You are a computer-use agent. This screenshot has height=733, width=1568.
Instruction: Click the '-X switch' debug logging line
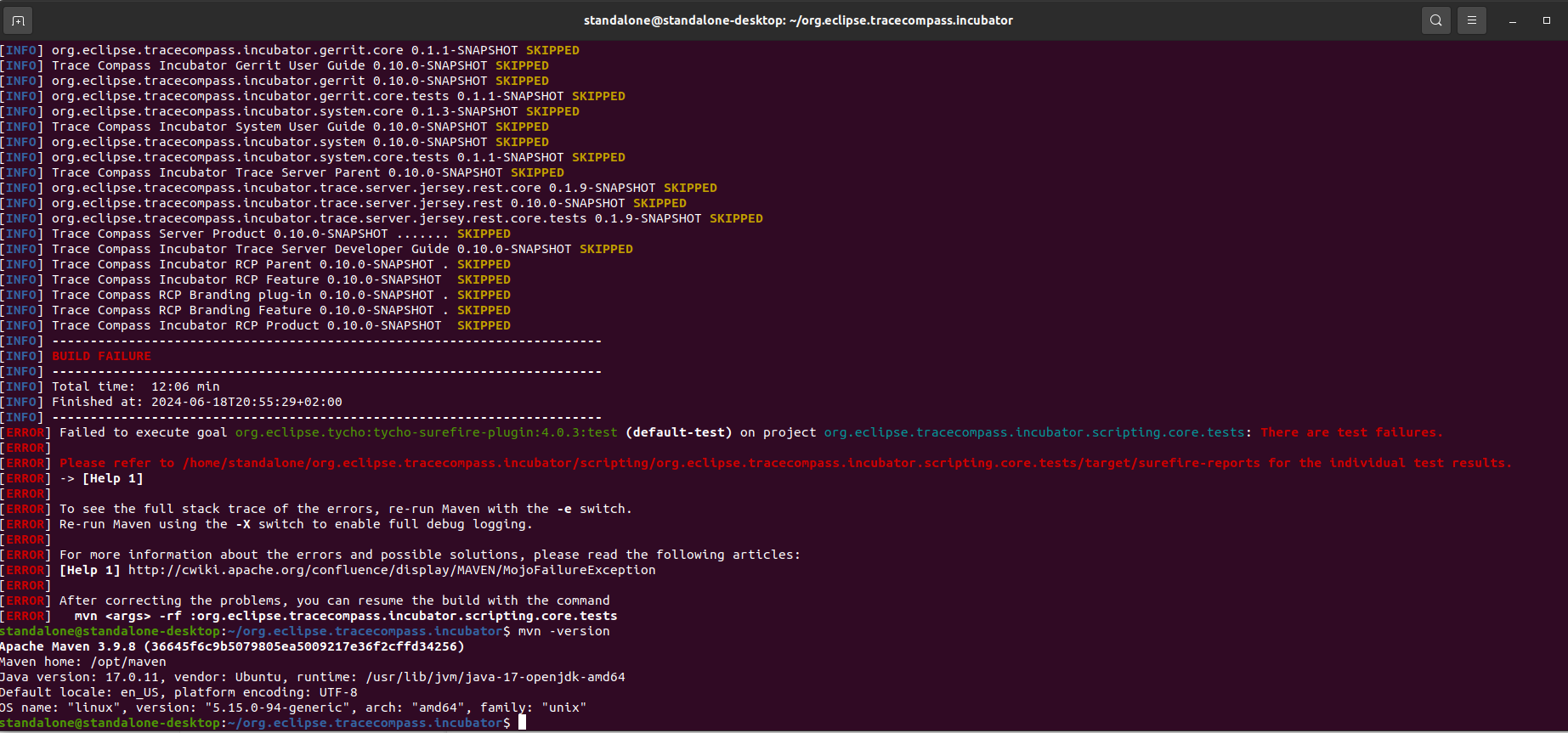[x=267, y=524]
